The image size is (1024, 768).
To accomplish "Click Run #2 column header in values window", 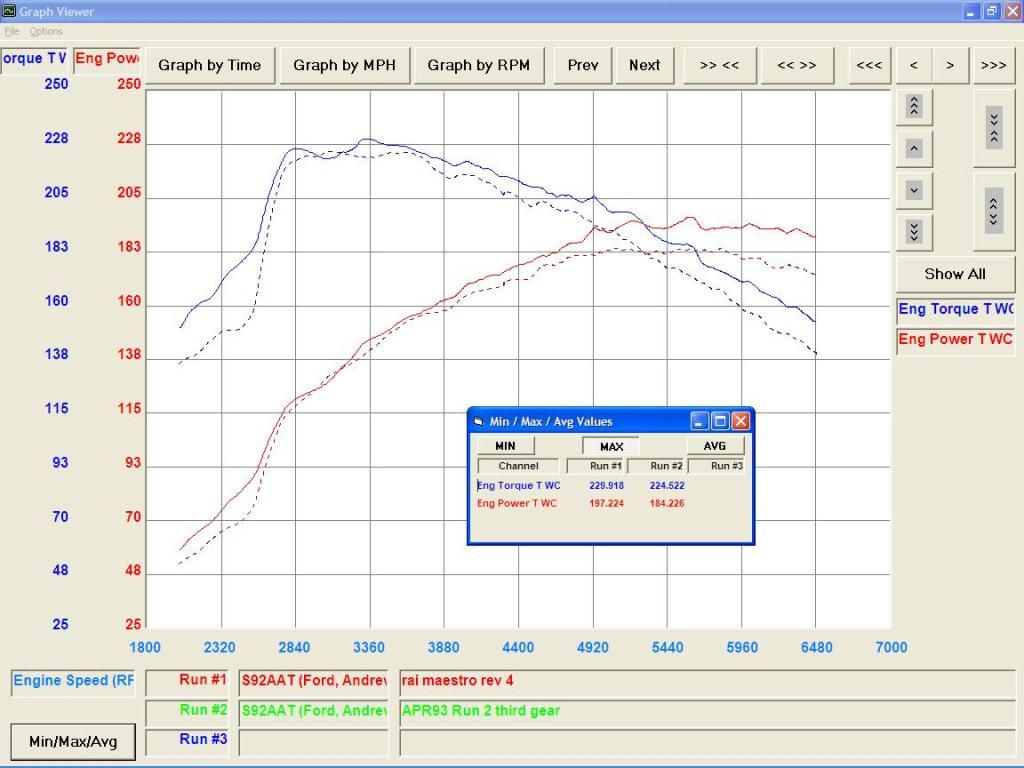I will pos(657,466).
